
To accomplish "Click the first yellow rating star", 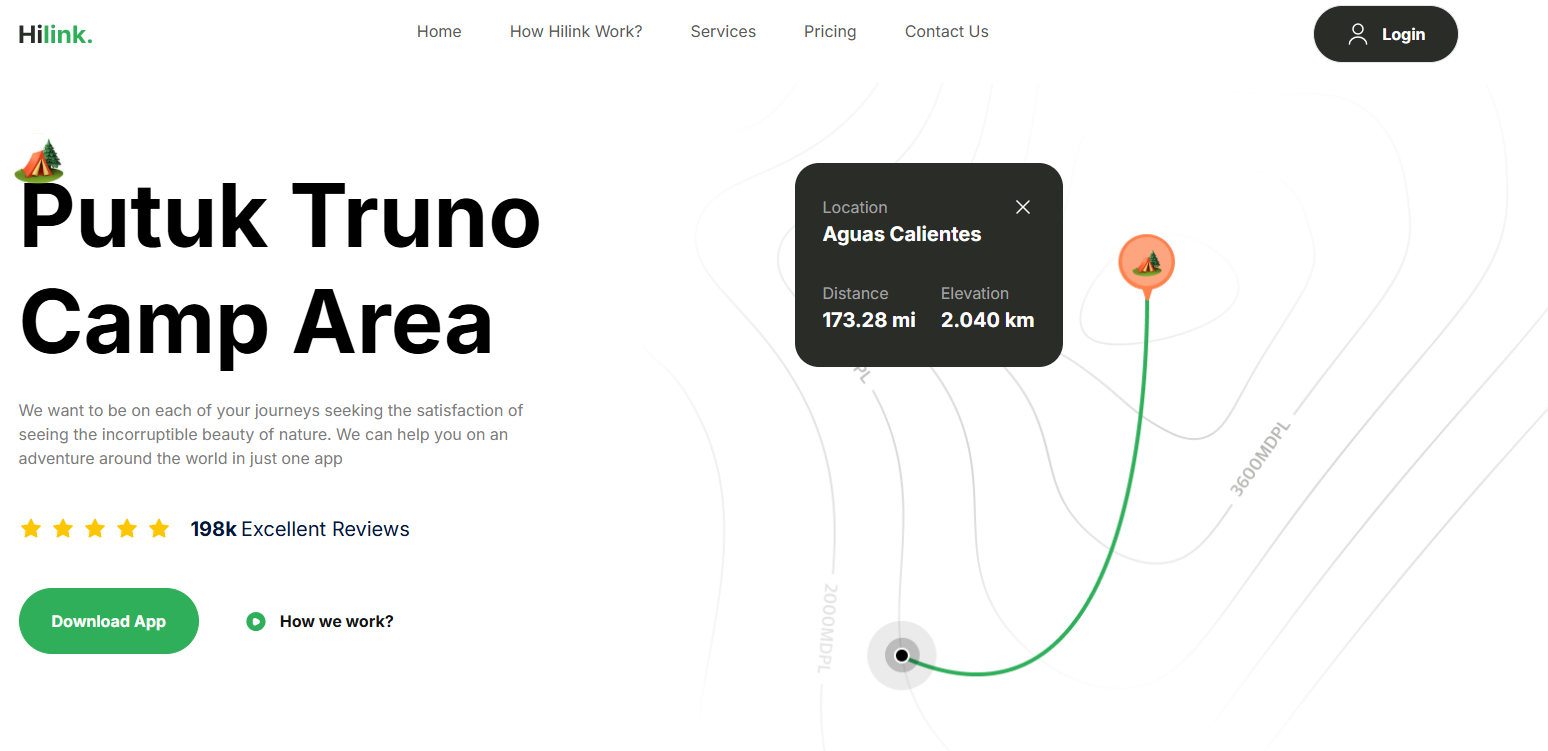I will pos(32,528).
